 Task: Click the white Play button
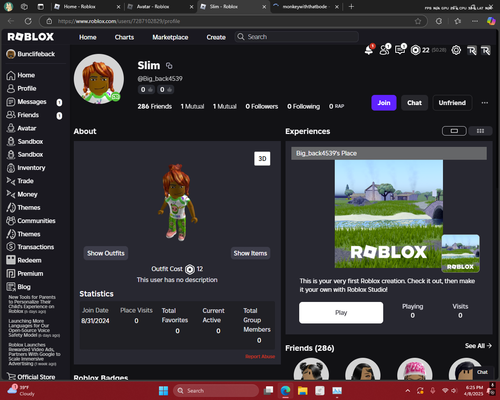pyautogui.click(x=341, y=313)
